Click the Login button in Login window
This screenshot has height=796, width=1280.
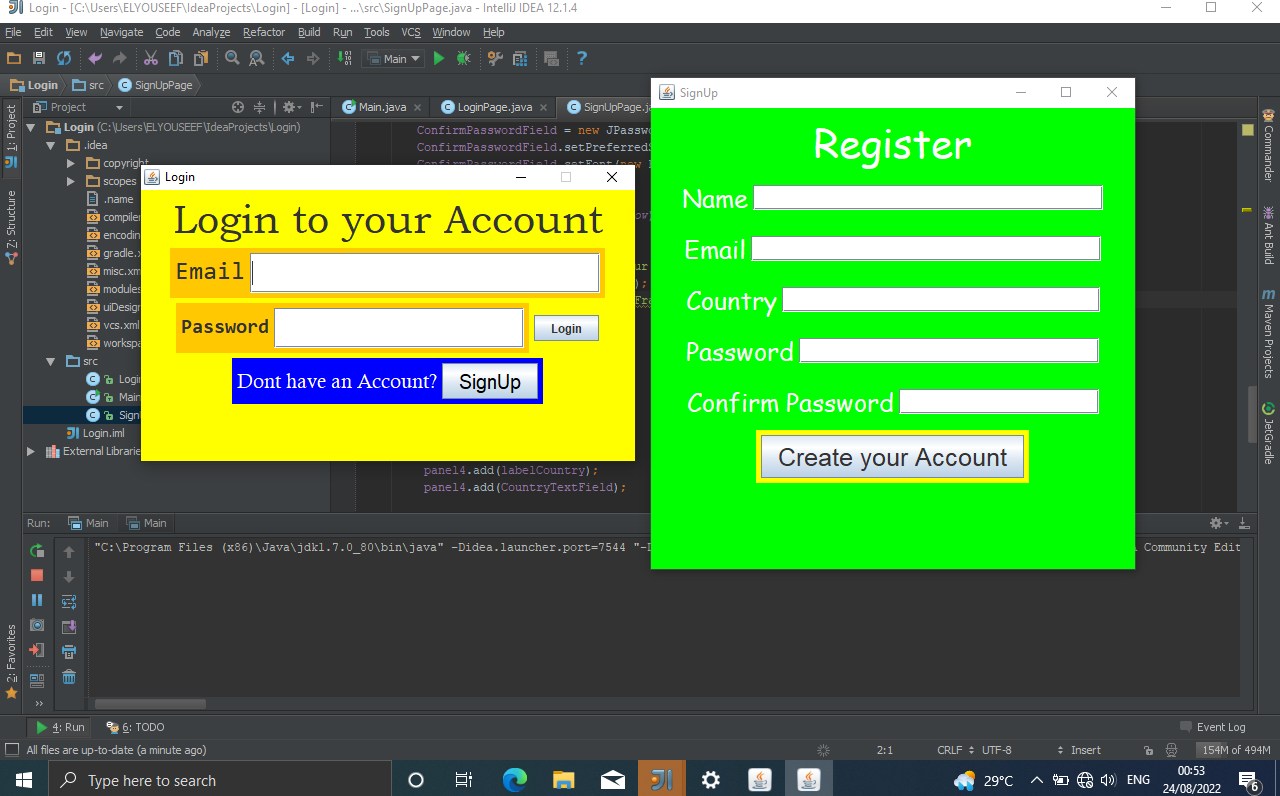pyautogui.click(x=566, y=328)
